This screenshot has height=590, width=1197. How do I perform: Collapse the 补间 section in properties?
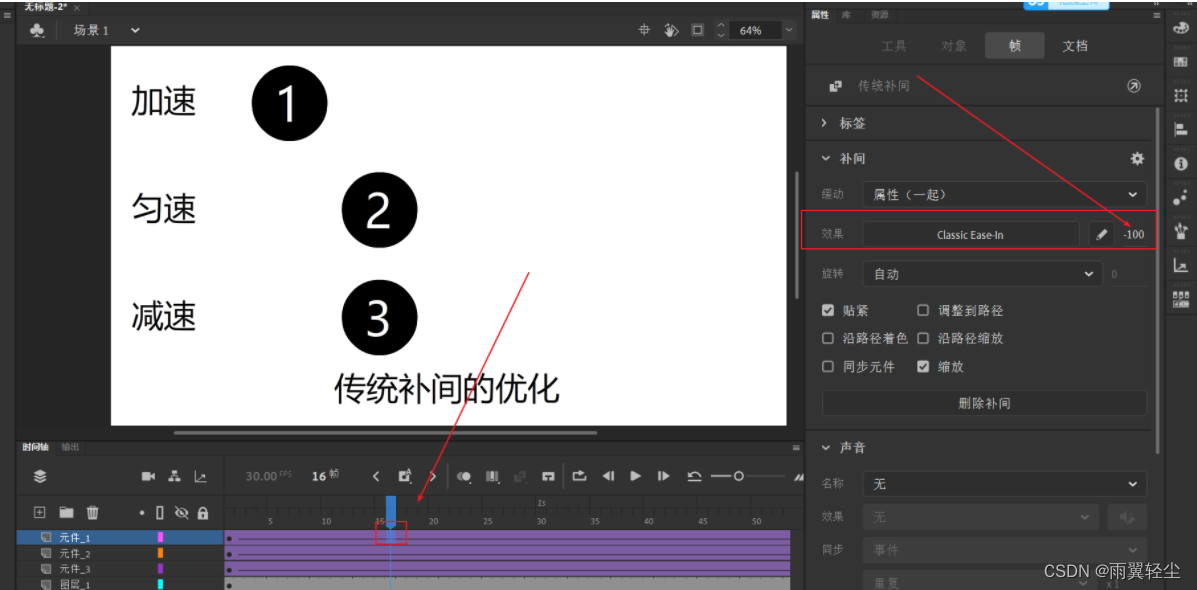827,158
